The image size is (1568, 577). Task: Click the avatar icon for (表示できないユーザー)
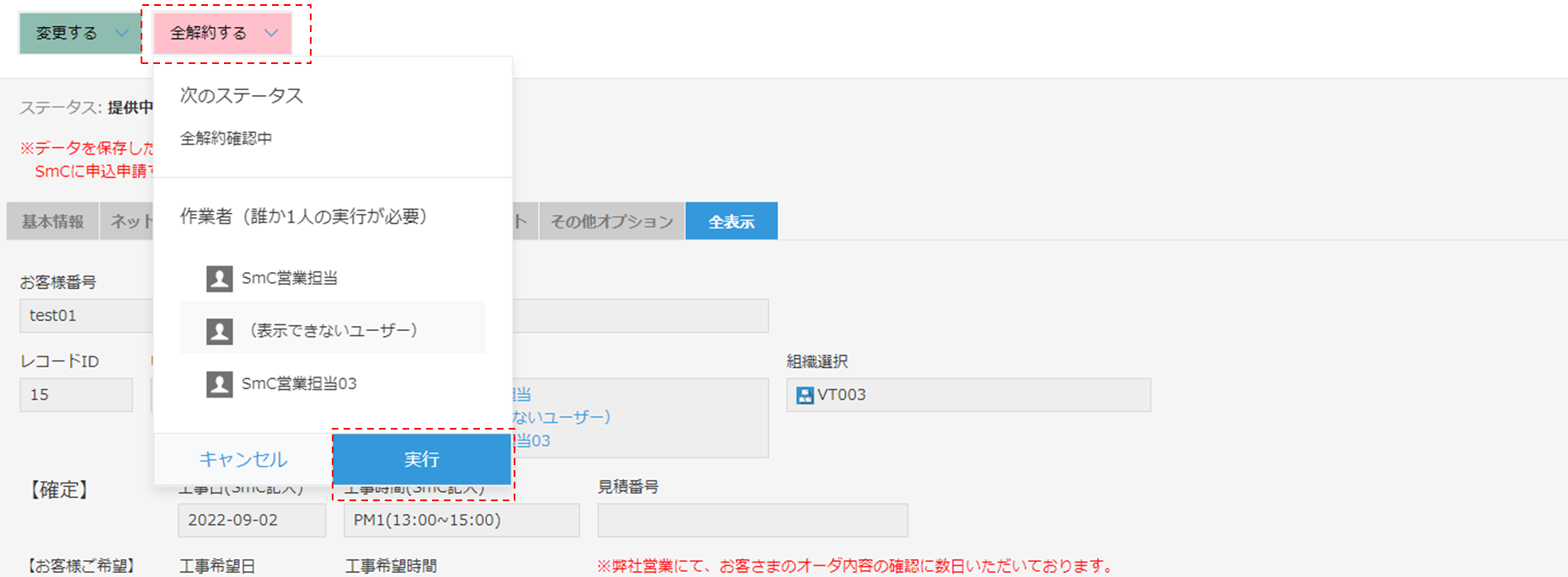pos(220,331)
